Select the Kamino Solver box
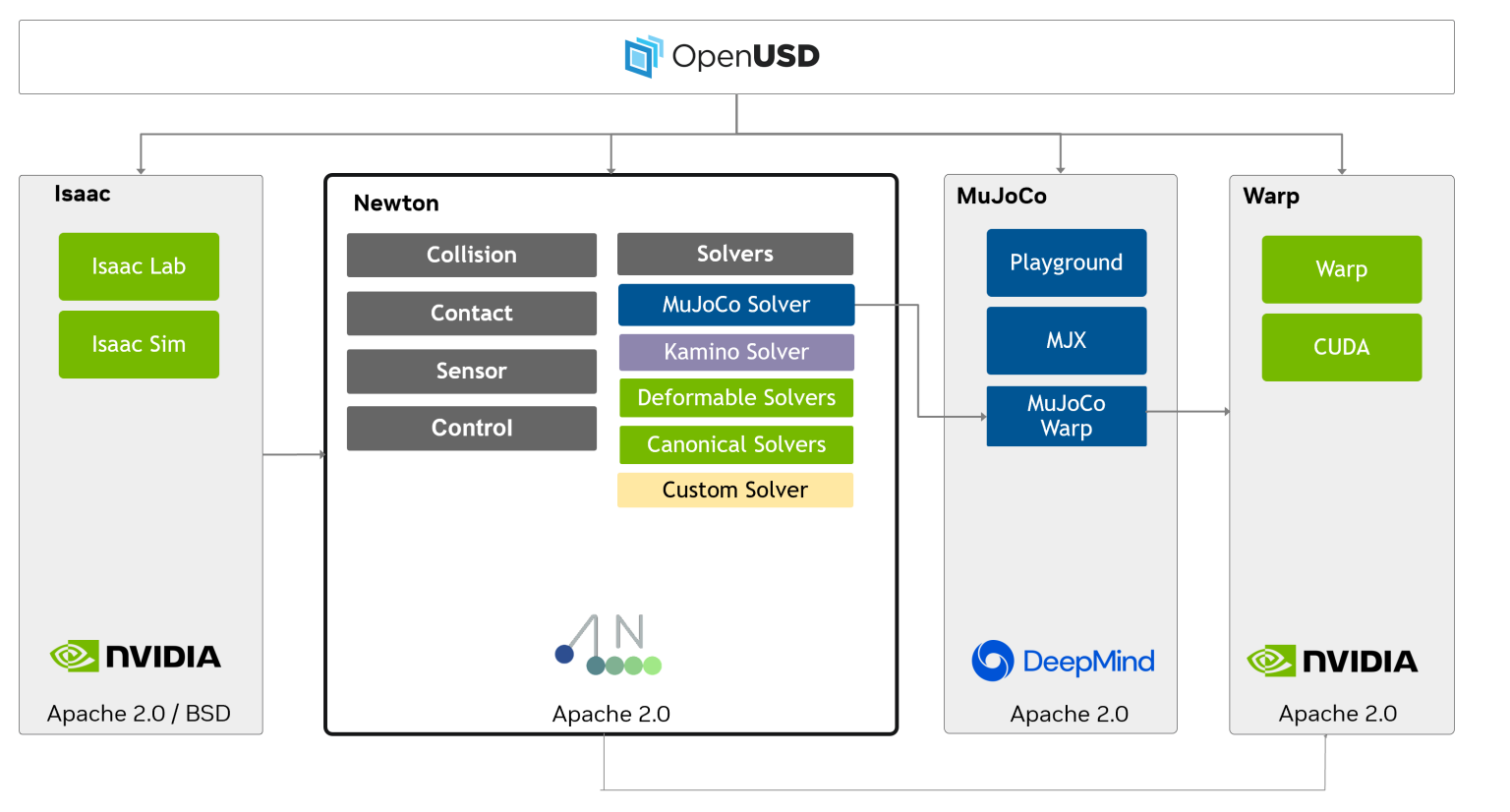The height and width of the screenshot is (812, 1510). 736,352
